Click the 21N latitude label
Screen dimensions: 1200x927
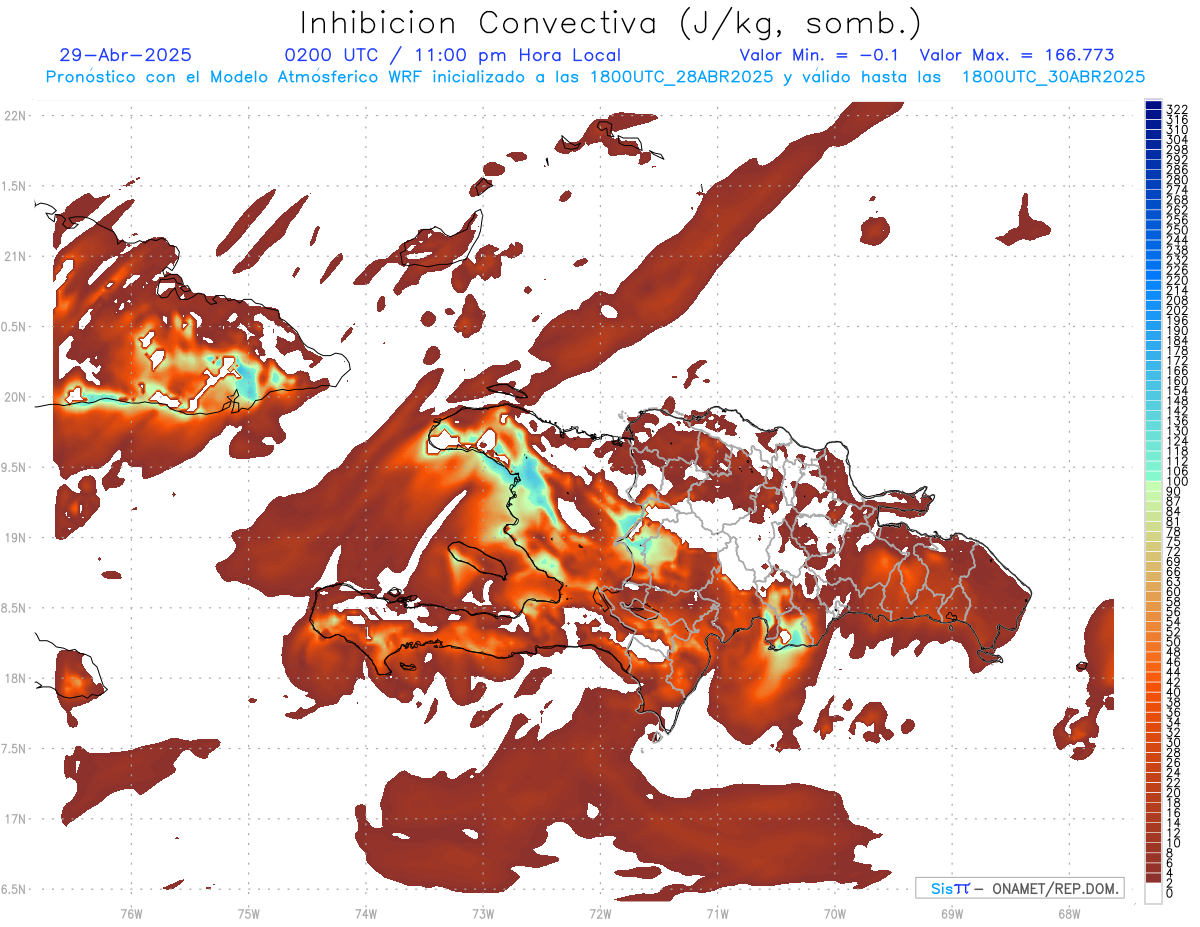click(16, 257)
